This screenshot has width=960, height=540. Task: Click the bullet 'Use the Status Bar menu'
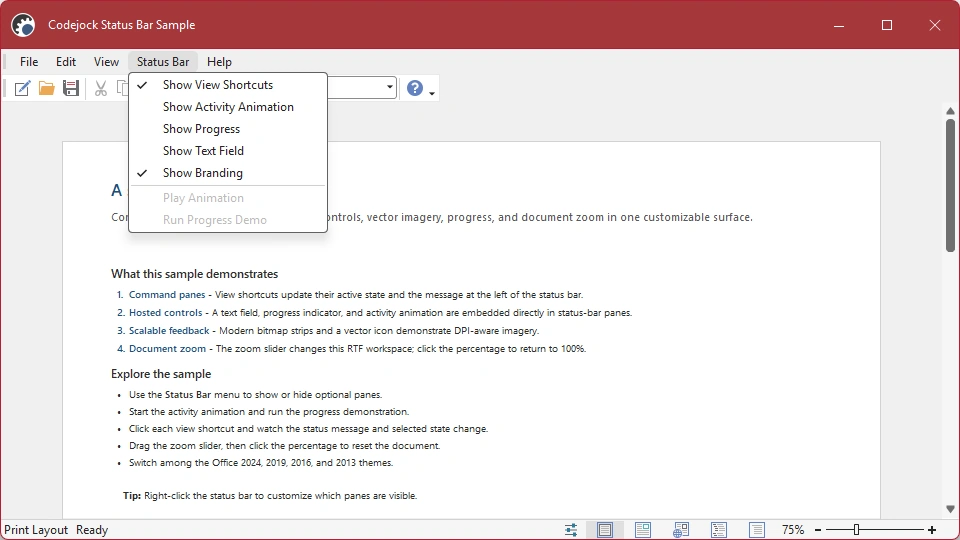click(x=255, y=395)
